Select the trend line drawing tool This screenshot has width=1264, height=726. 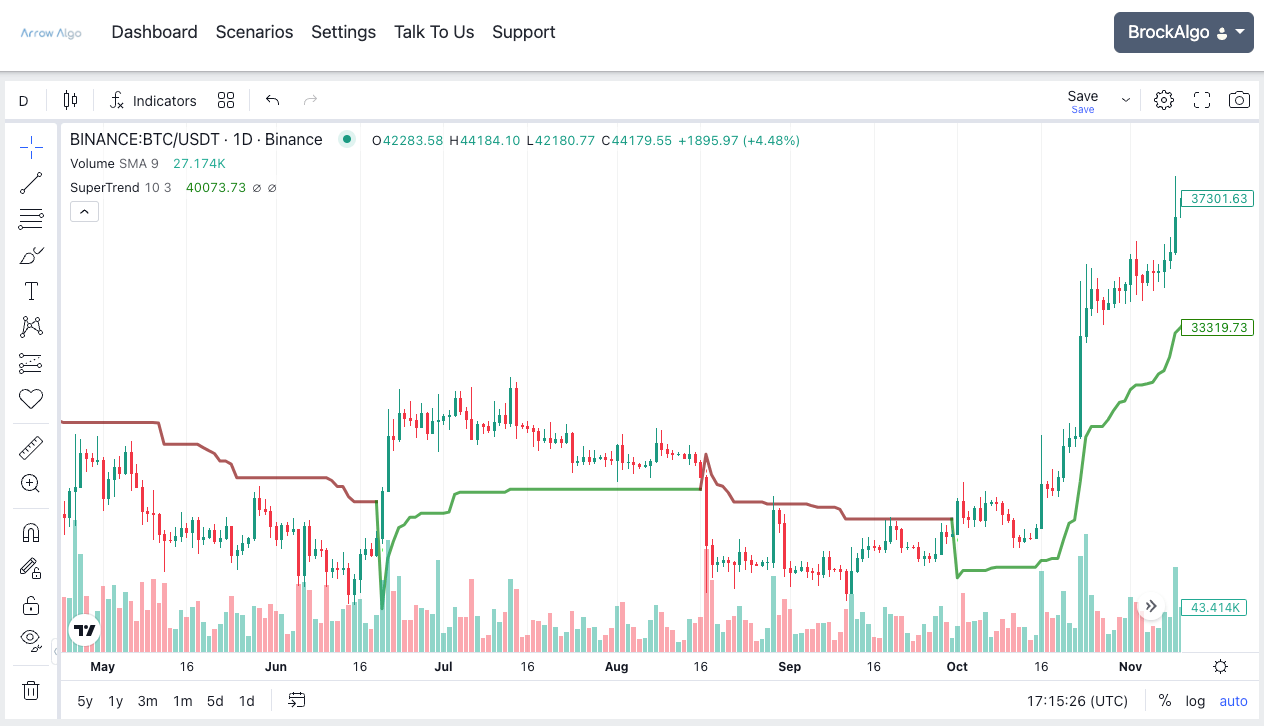pos(30,182)
